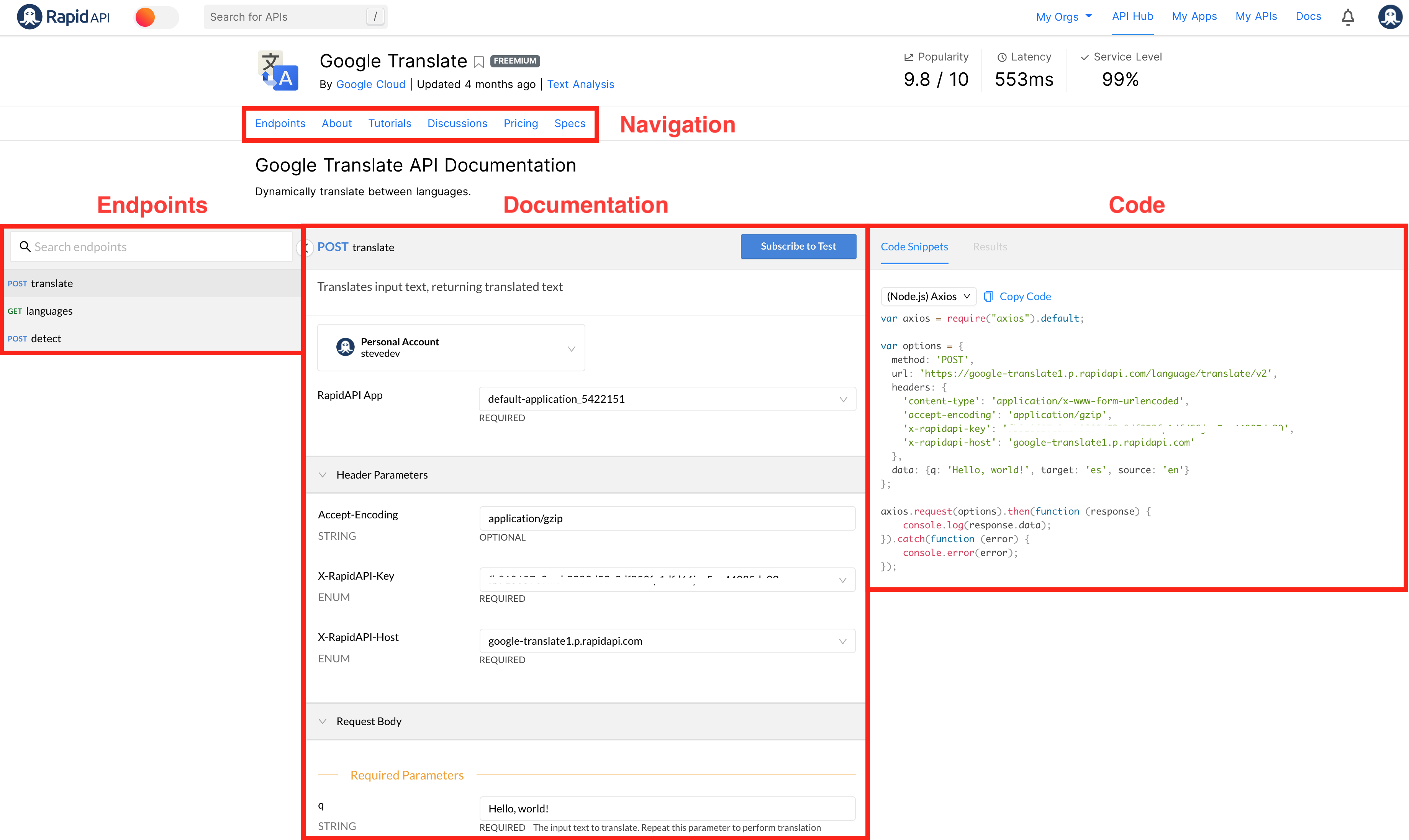Screen dimensions: 1409x840
Task: Open the (Node.js) Axios language dropdown
Action: pos(928,296)
